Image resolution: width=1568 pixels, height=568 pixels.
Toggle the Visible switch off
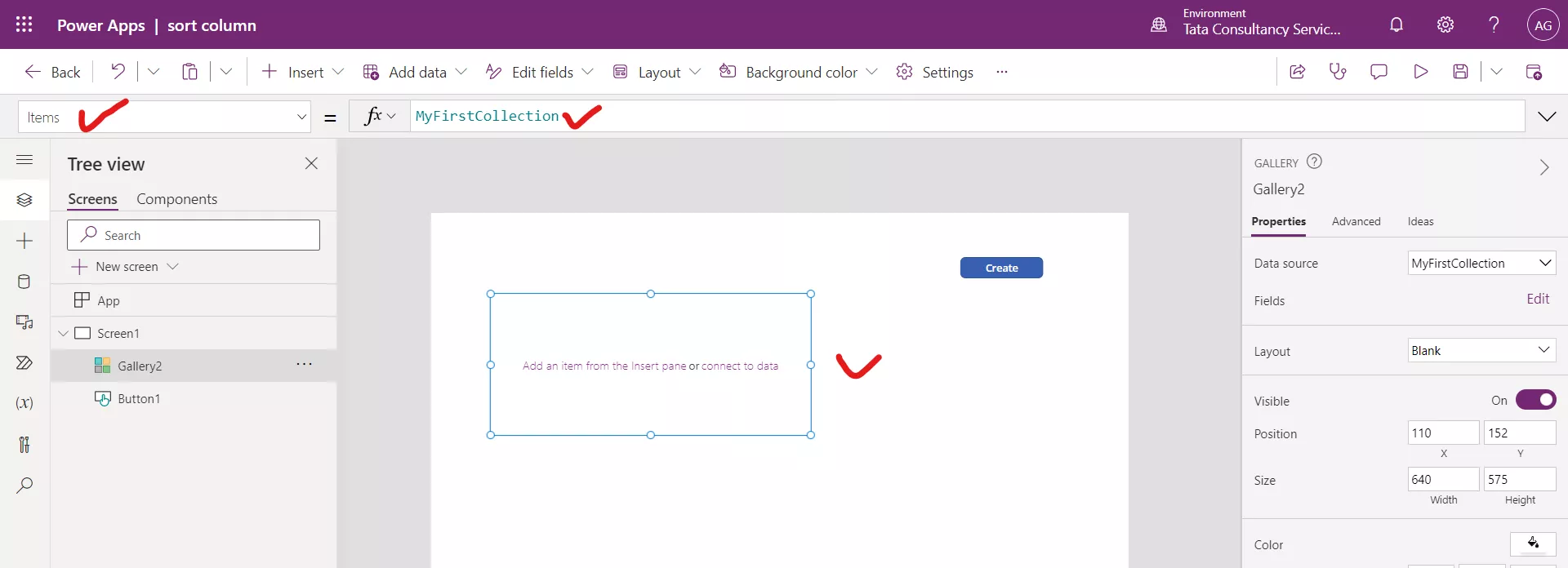point(1536,400)
